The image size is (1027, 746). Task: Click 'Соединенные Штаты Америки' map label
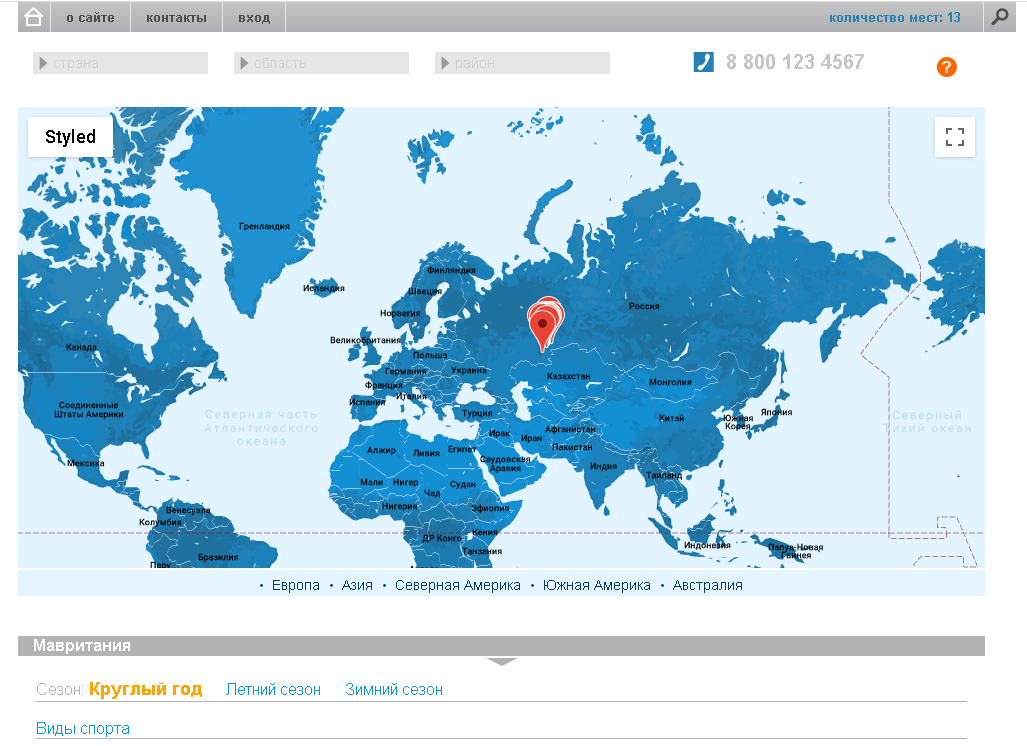(88, 409)
